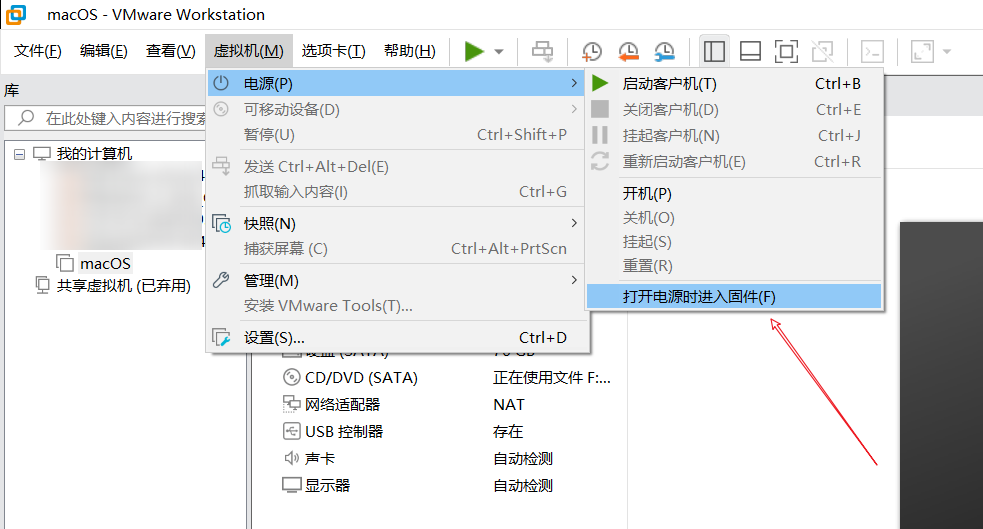
Task: Open the snapshot manager wrench-clock icon
Action: 664,51
